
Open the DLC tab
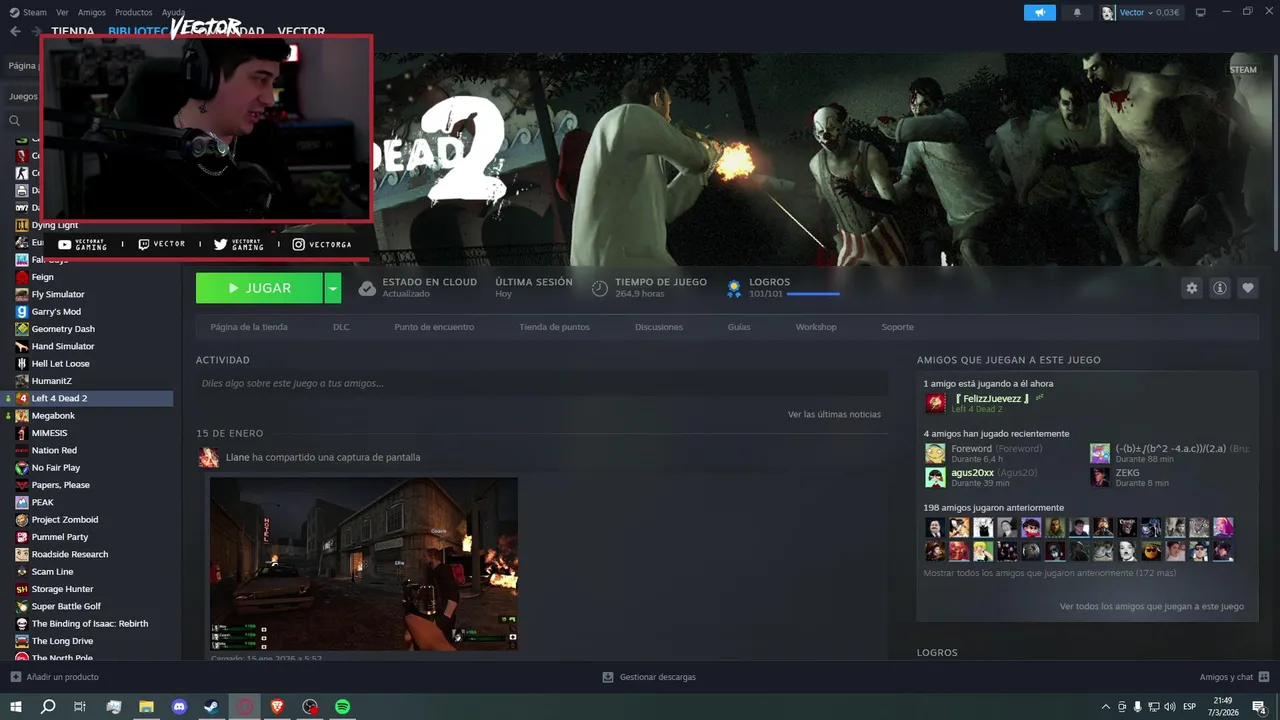pyautogui.click(x=341, y=327)
